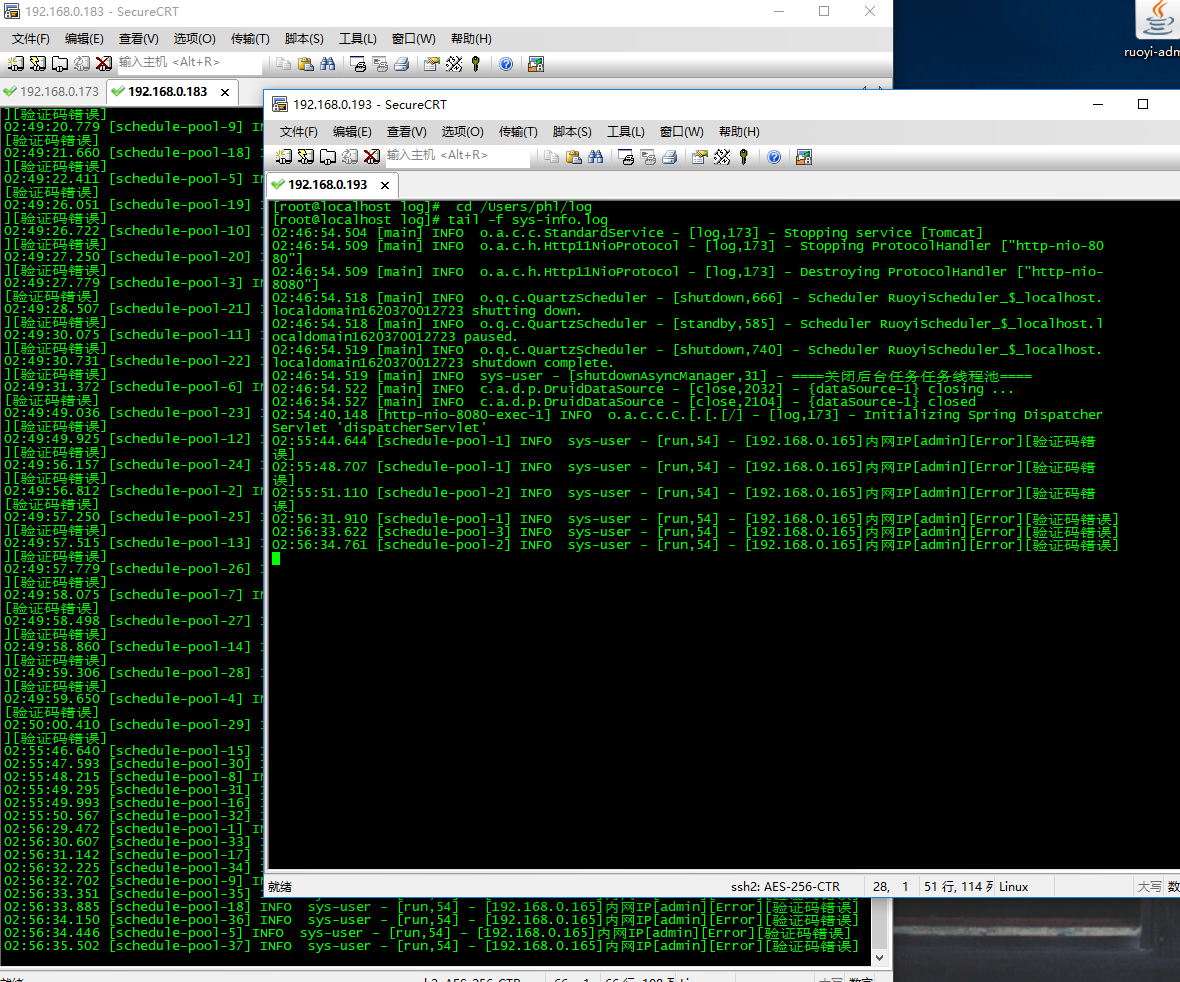Click SecureFX icon in 192.168.0.183 window toolbar
This screenshot has width=1180, height=982.
(x=536, y=64)
